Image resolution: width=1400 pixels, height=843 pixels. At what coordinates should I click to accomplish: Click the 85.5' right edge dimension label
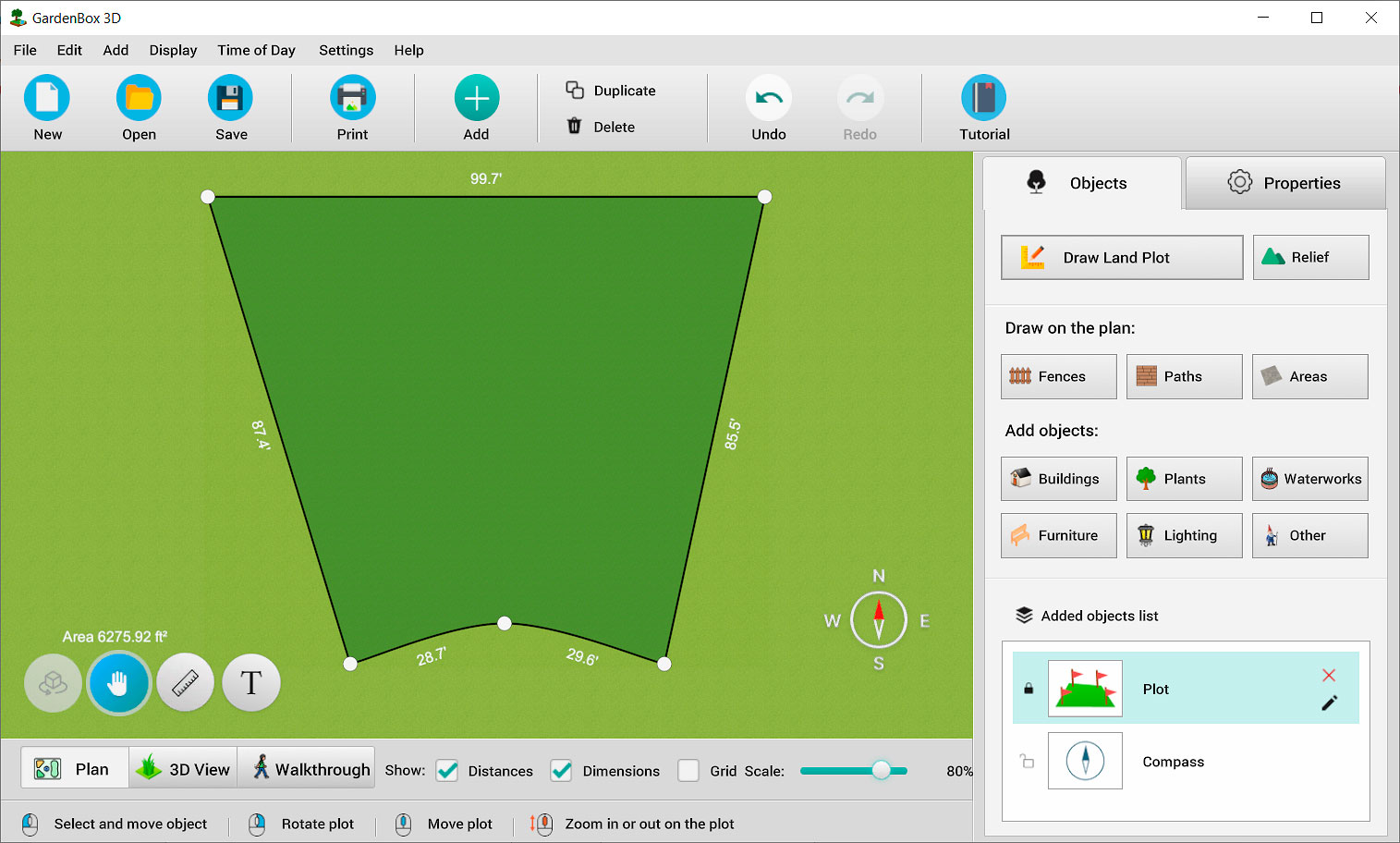pos(733,434)
